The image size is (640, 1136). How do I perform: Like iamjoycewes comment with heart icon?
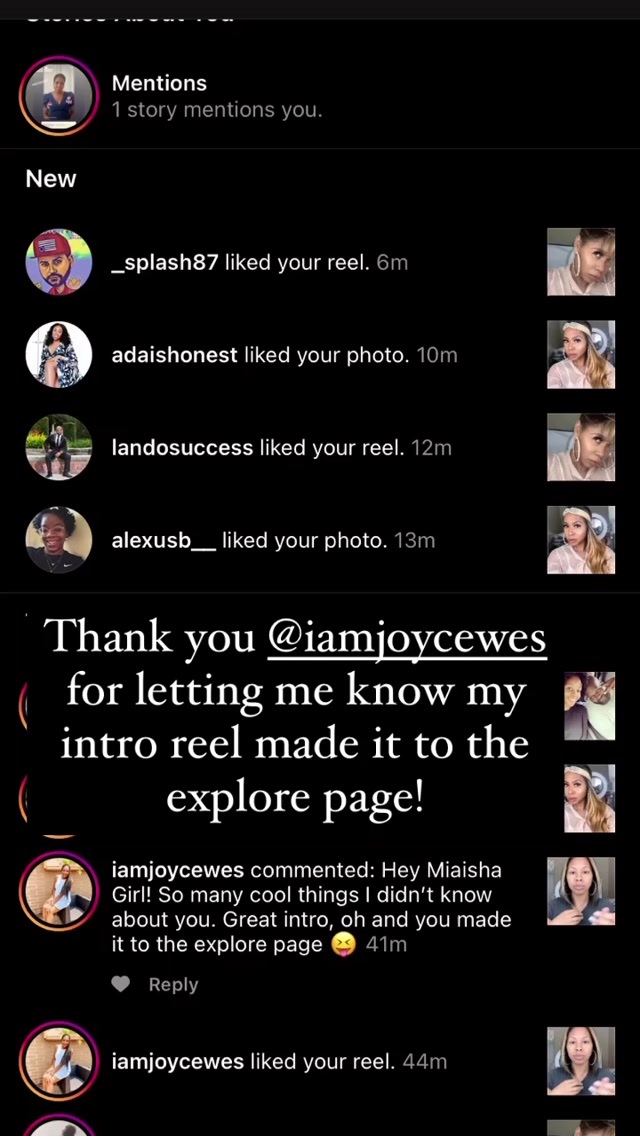click(121, 984)
